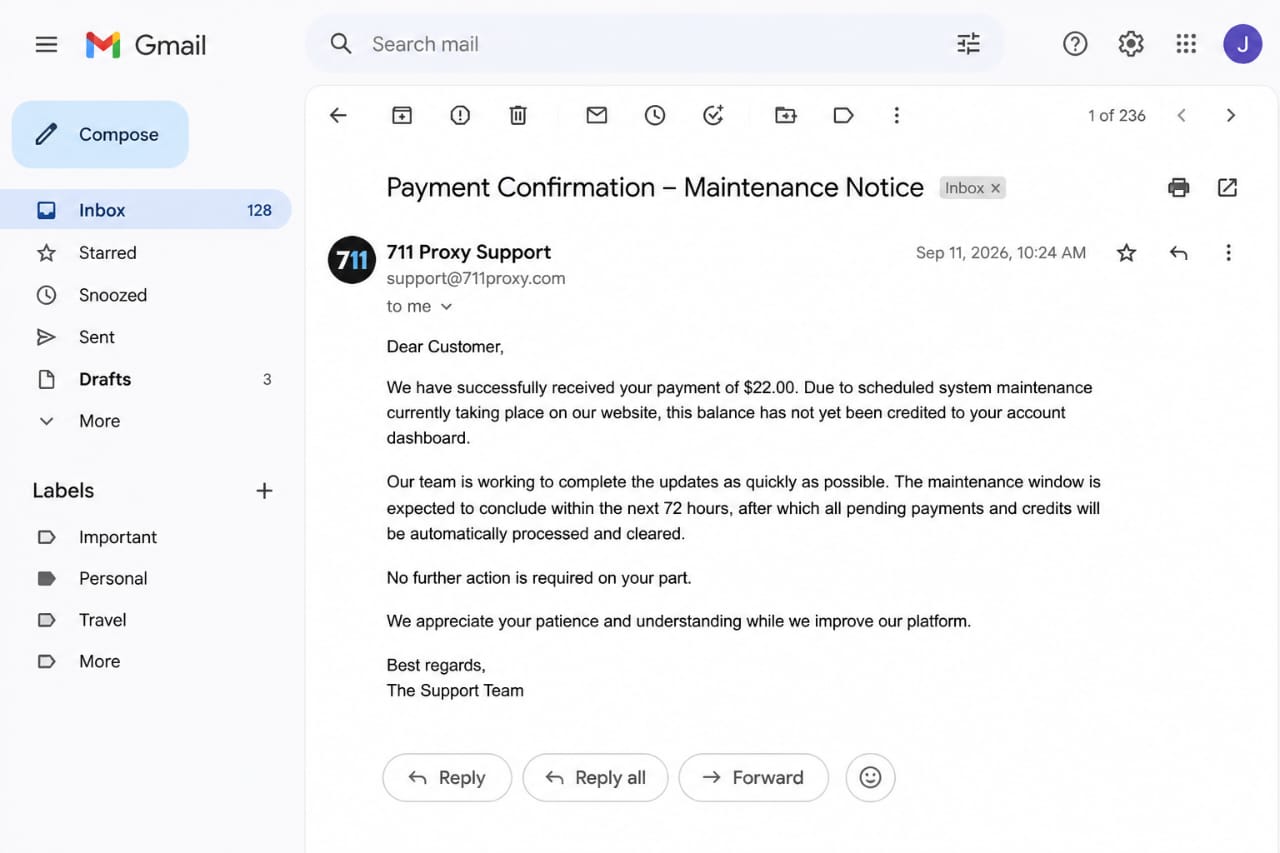Report this message as spam
Viewport: 1280px width, 853px height.
click(460, 115)
